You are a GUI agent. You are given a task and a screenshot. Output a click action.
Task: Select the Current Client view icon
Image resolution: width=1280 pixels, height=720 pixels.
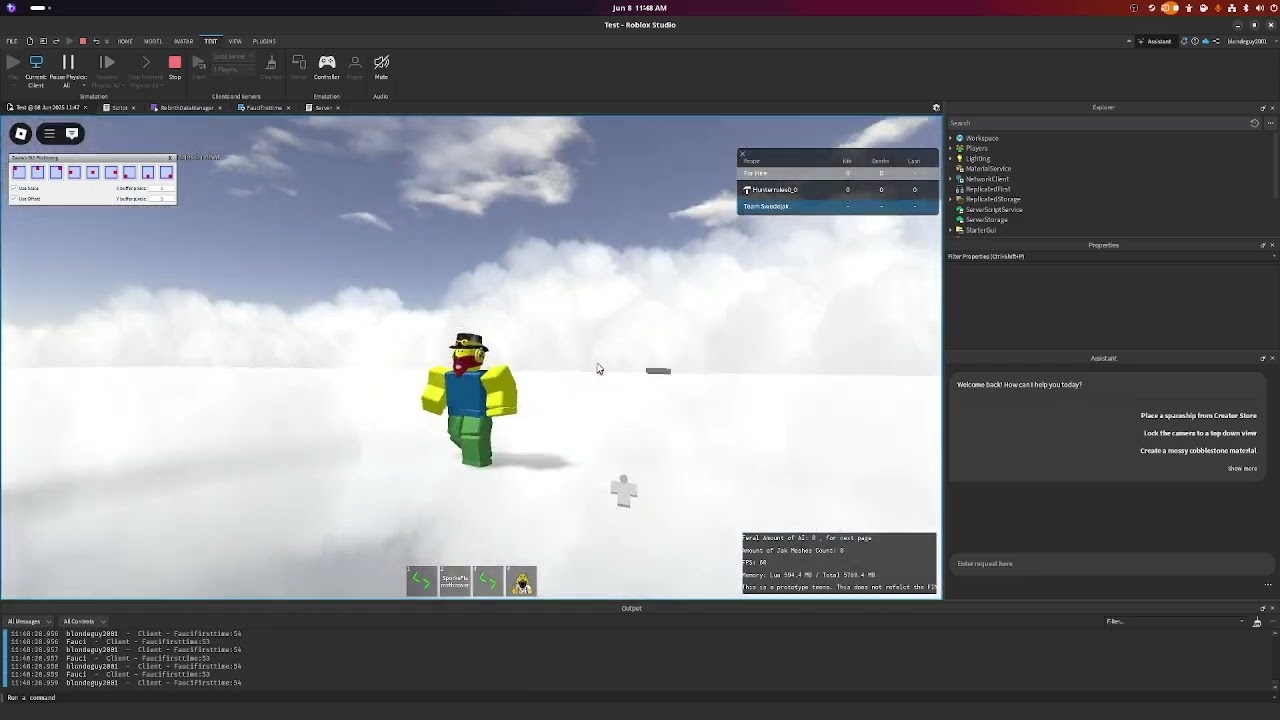tap(36, 63)
